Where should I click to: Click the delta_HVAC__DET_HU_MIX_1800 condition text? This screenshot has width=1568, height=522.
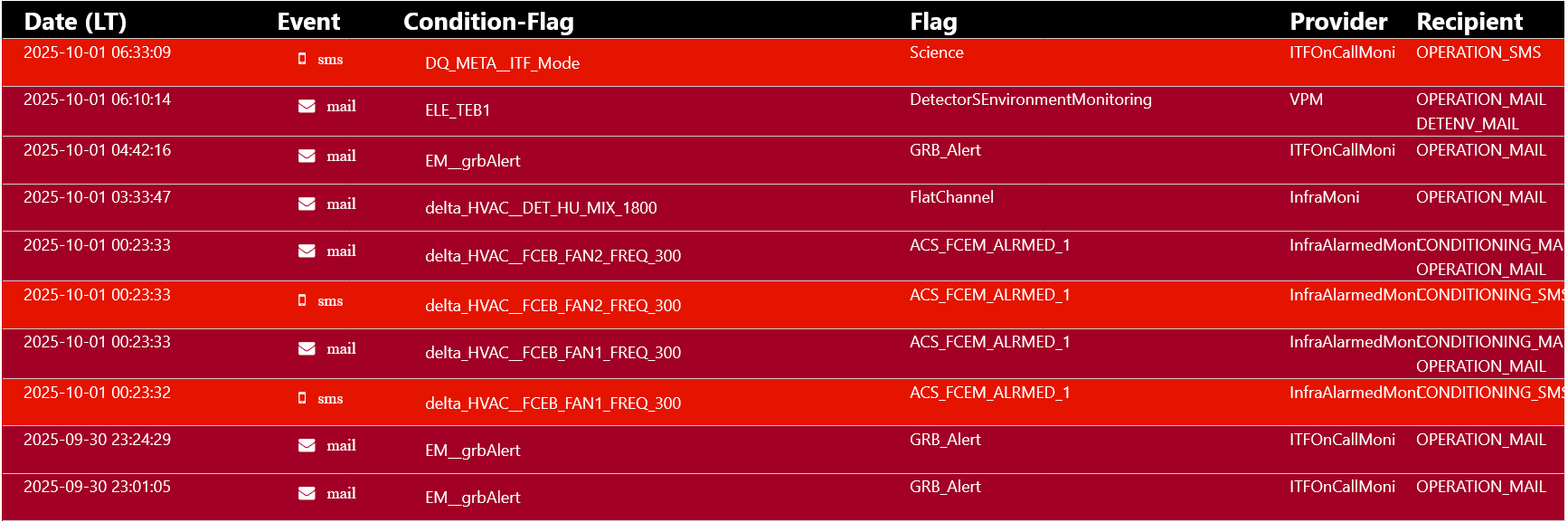(541, 208)
